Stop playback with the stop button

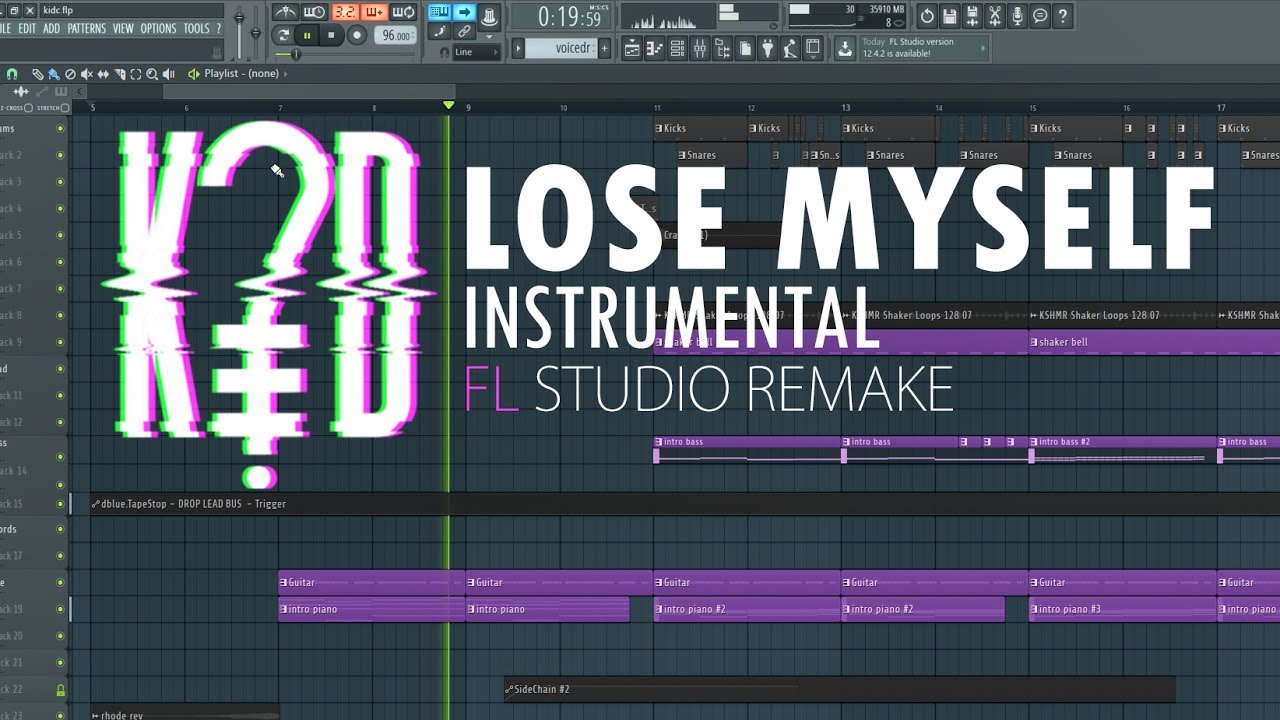(x=330, y=35)
